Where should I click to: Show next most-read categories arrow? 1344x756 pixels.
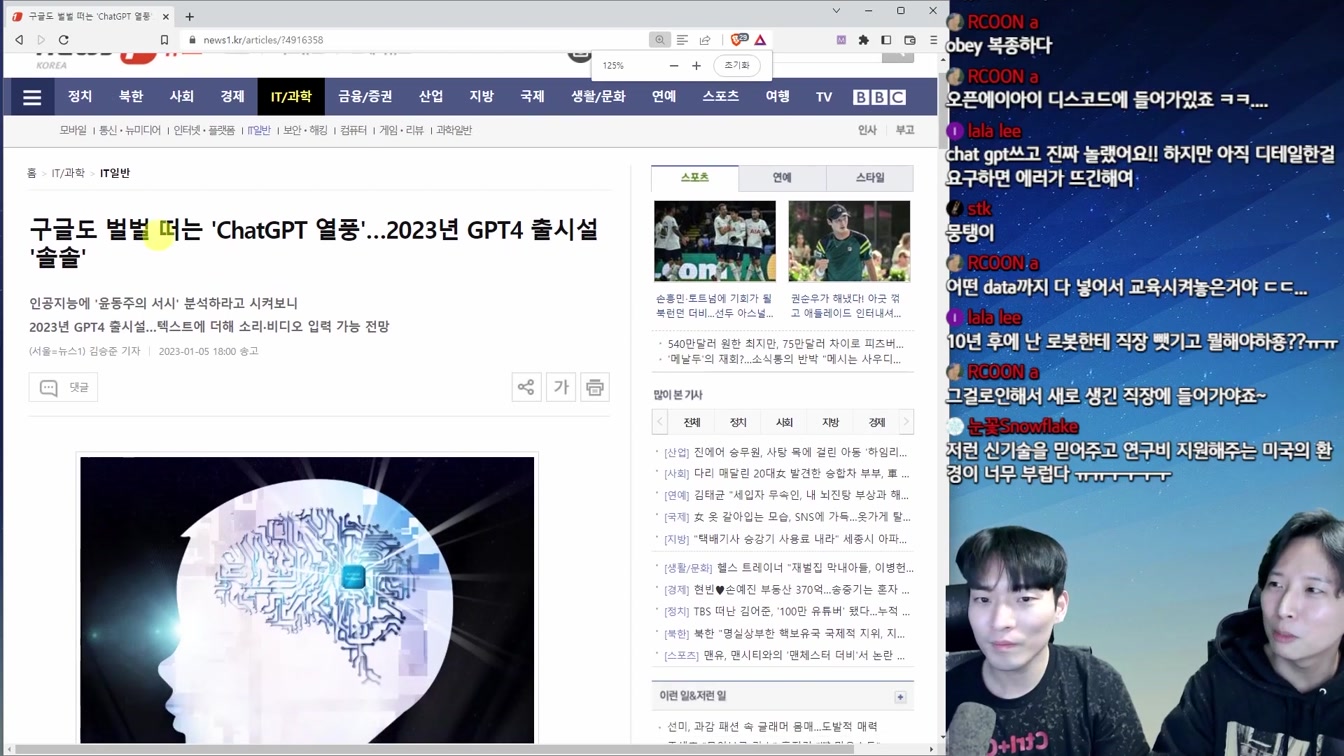(x=906, y=422)
